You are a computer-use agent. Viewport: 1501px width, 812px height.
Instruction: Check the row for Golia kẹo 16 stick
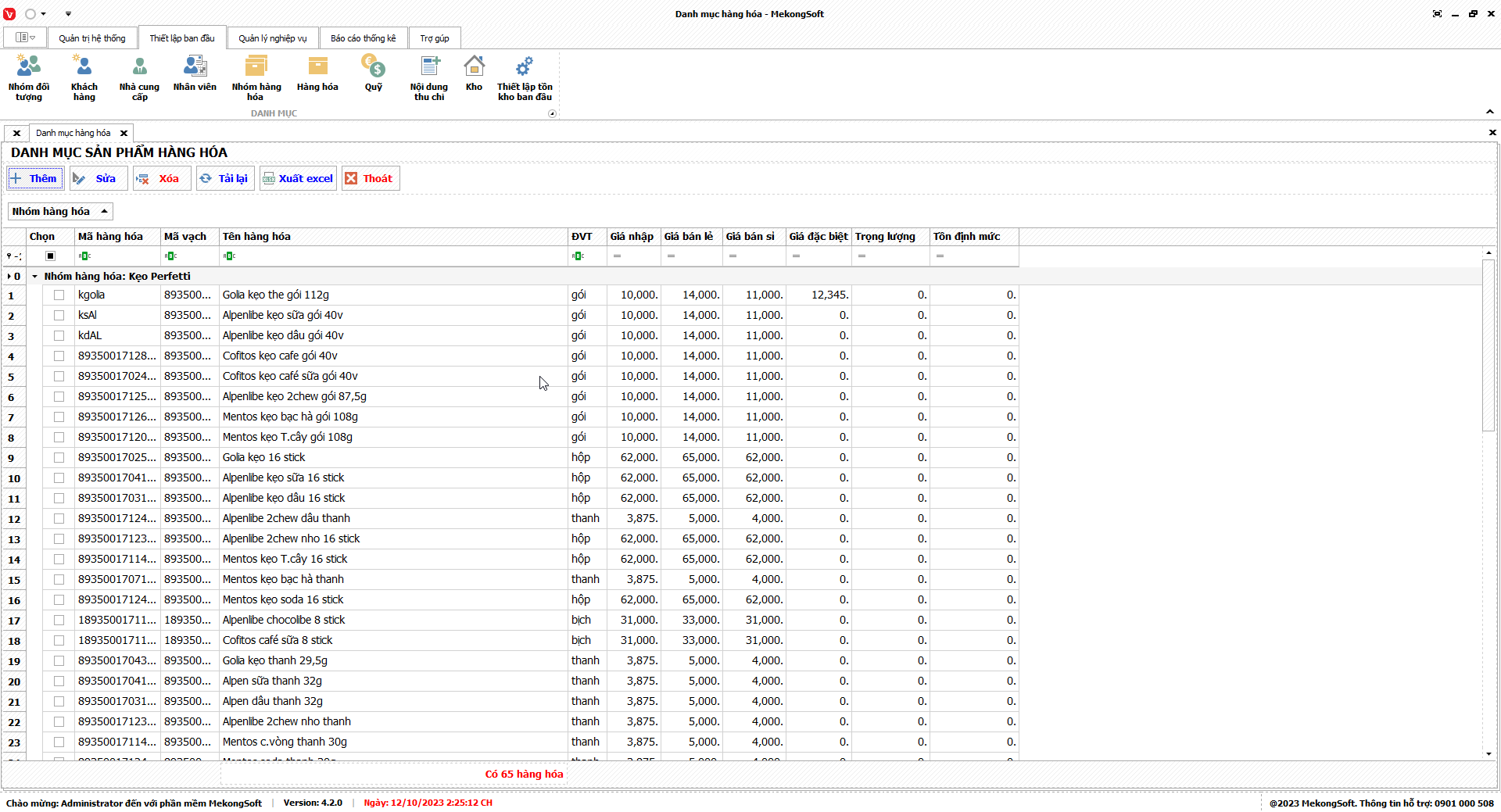point(59,458)
